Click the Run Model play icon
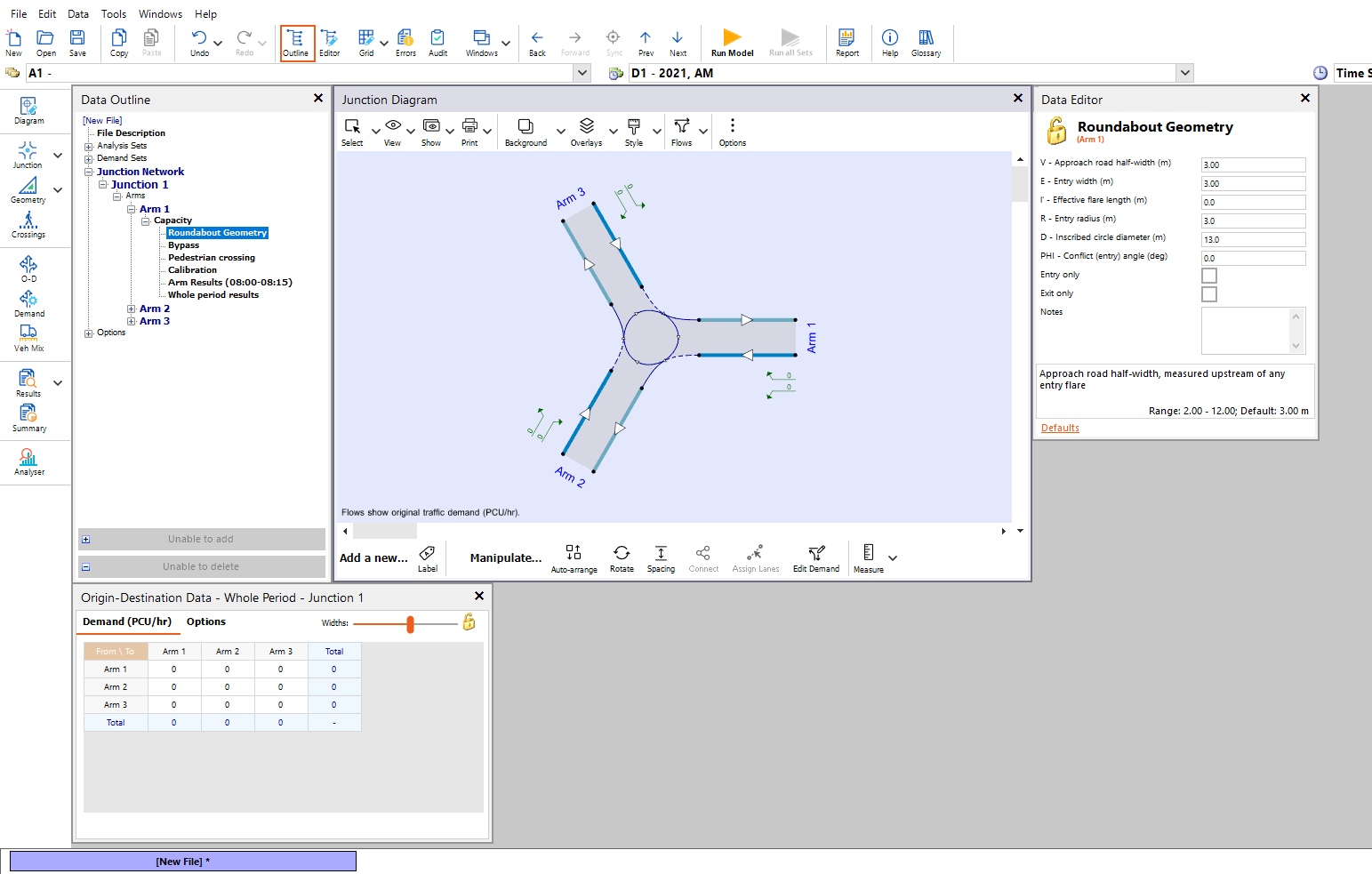The height and width of the screenshot is (874, 1372). [732, 37]
